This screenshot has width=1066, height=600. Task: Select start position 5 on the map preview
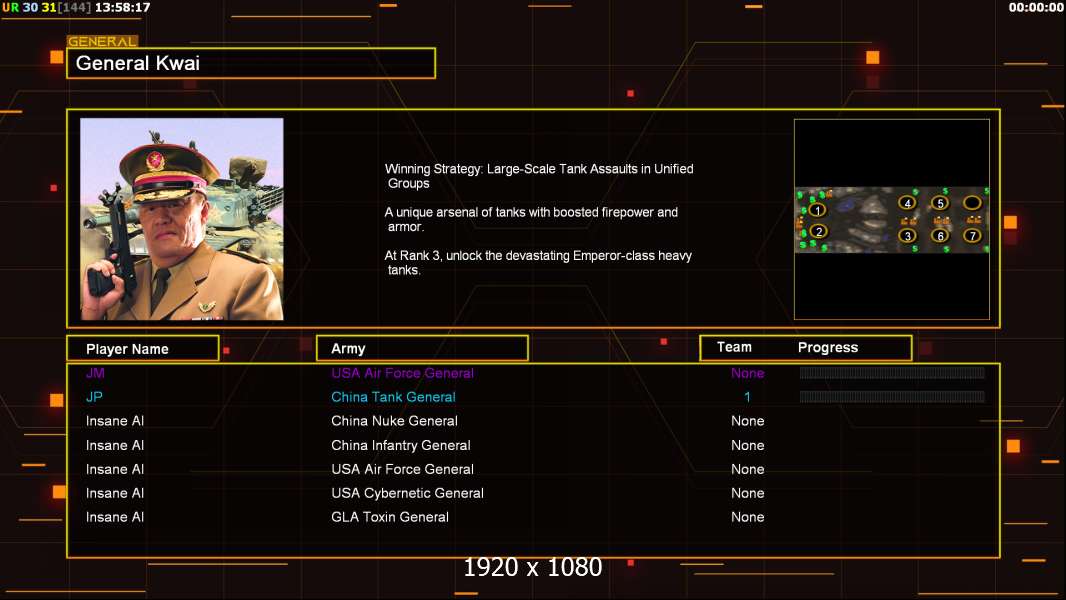pyautogui.click(x=940, y=202)
